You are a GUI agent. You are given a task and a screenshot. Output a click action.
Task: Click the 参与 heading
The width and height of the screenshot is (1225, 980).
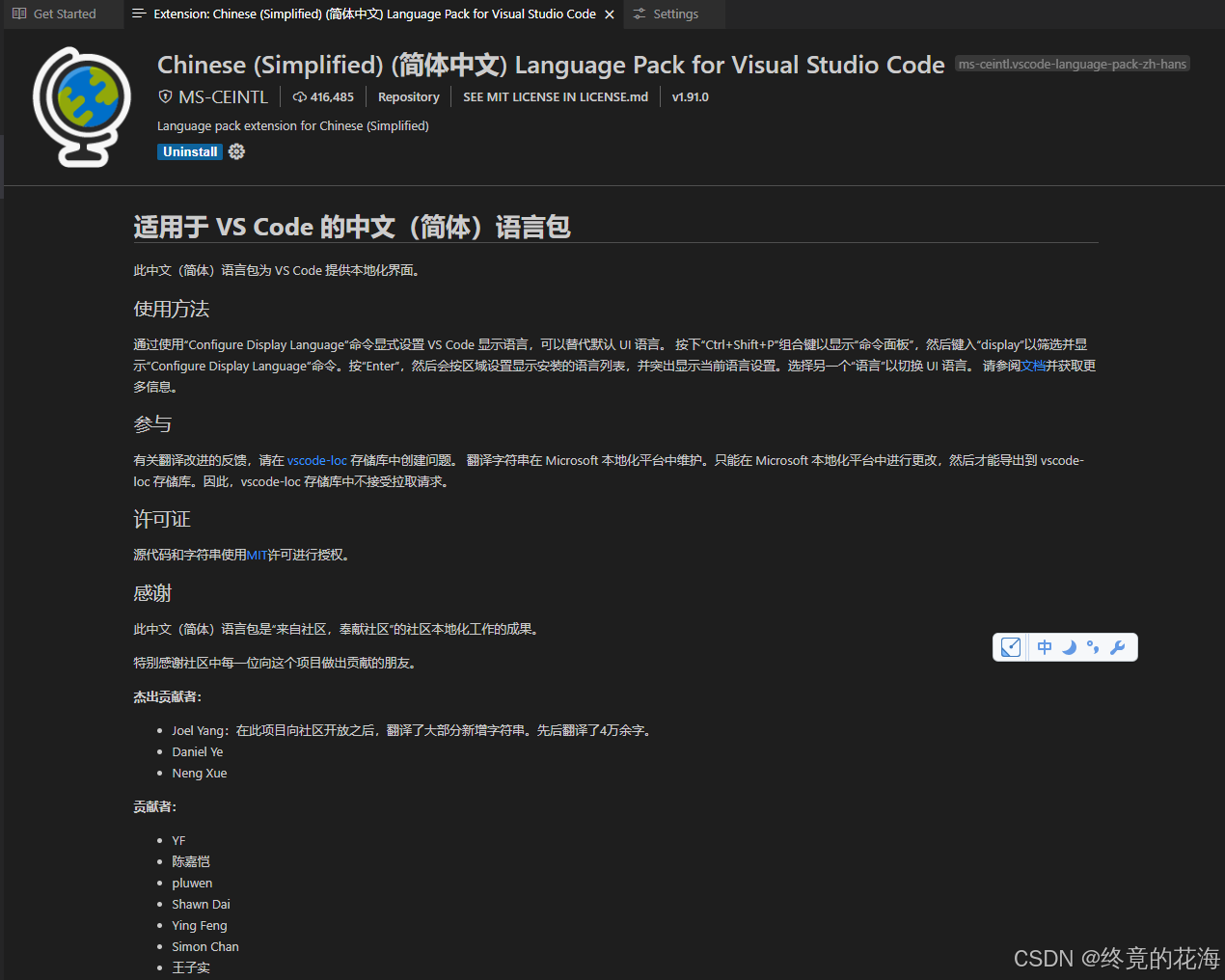click(x=152, y=424)
